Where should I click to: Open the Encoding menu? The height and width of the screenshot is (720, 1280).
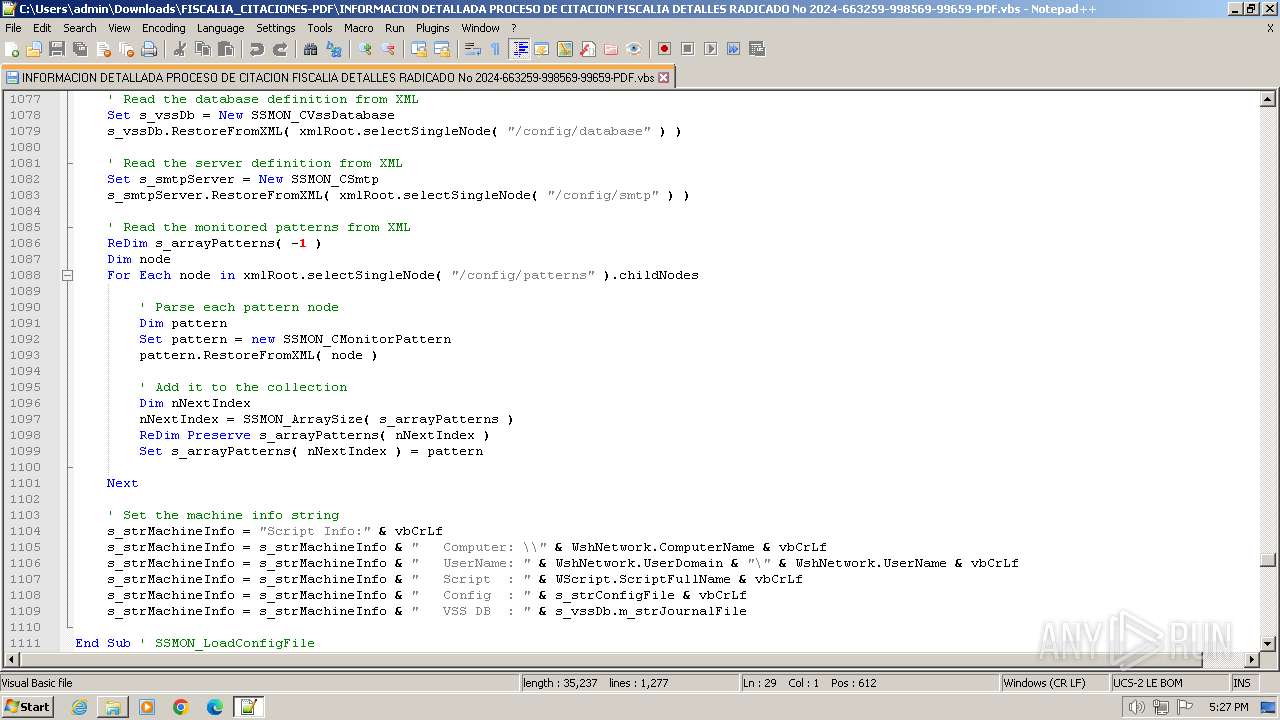(163, 28)
